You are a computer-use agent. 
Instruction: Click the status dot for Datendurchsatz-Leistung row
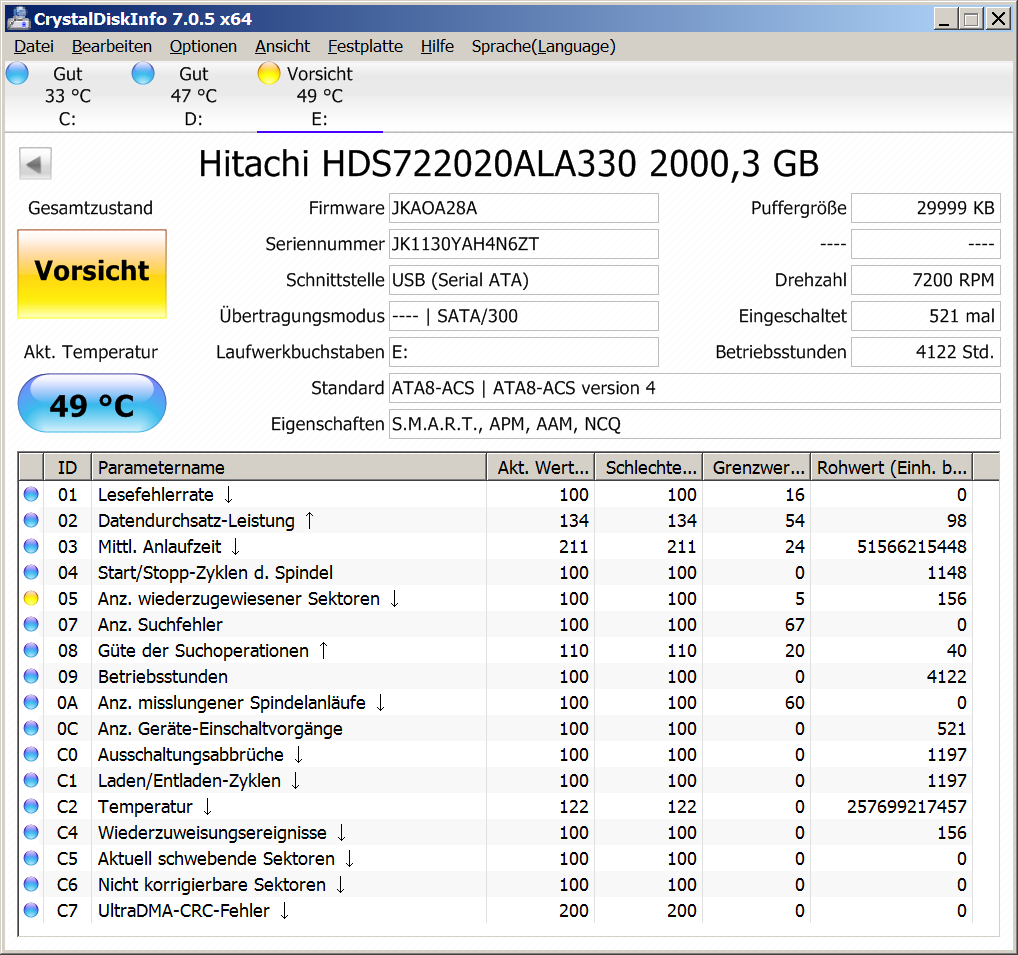coord(31,520)
